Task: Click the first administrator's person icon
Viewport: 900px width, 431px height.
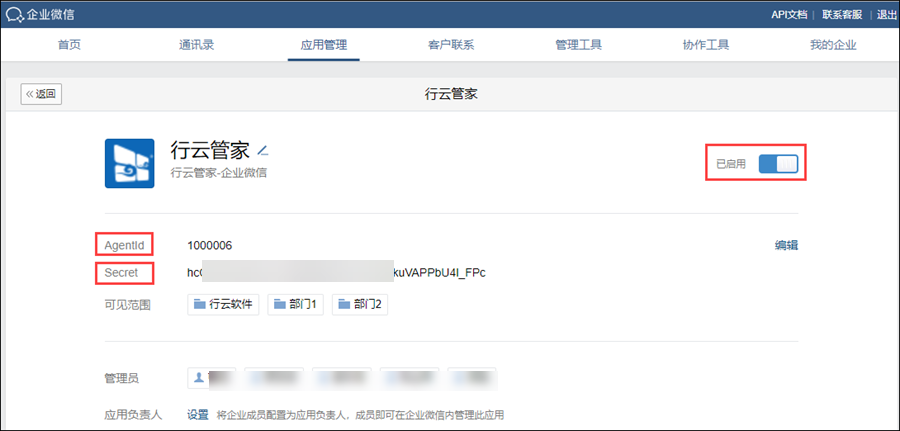Action: (199, 378)
